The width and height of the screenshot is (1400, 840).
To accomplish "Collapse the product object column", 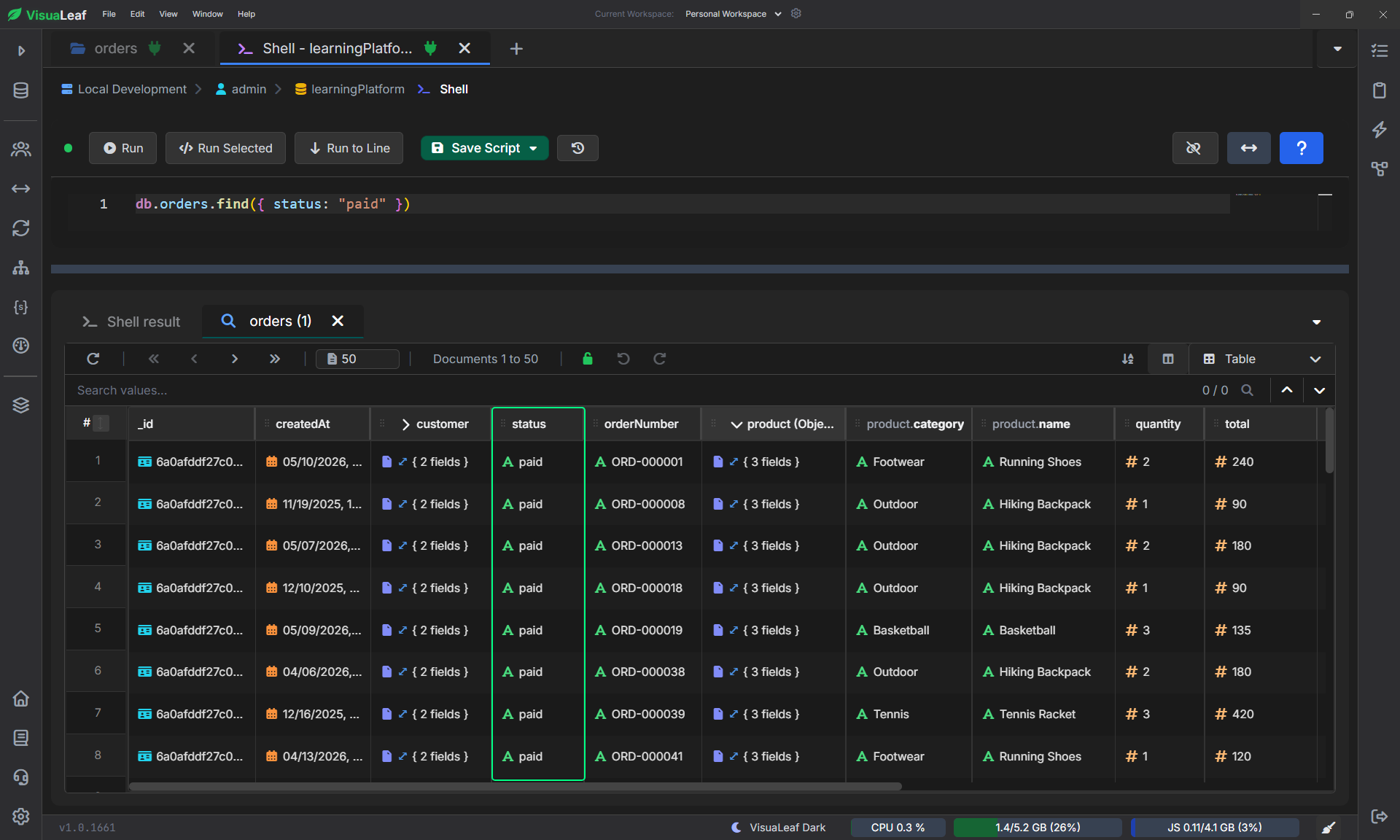I will click(x=736, y=424).
